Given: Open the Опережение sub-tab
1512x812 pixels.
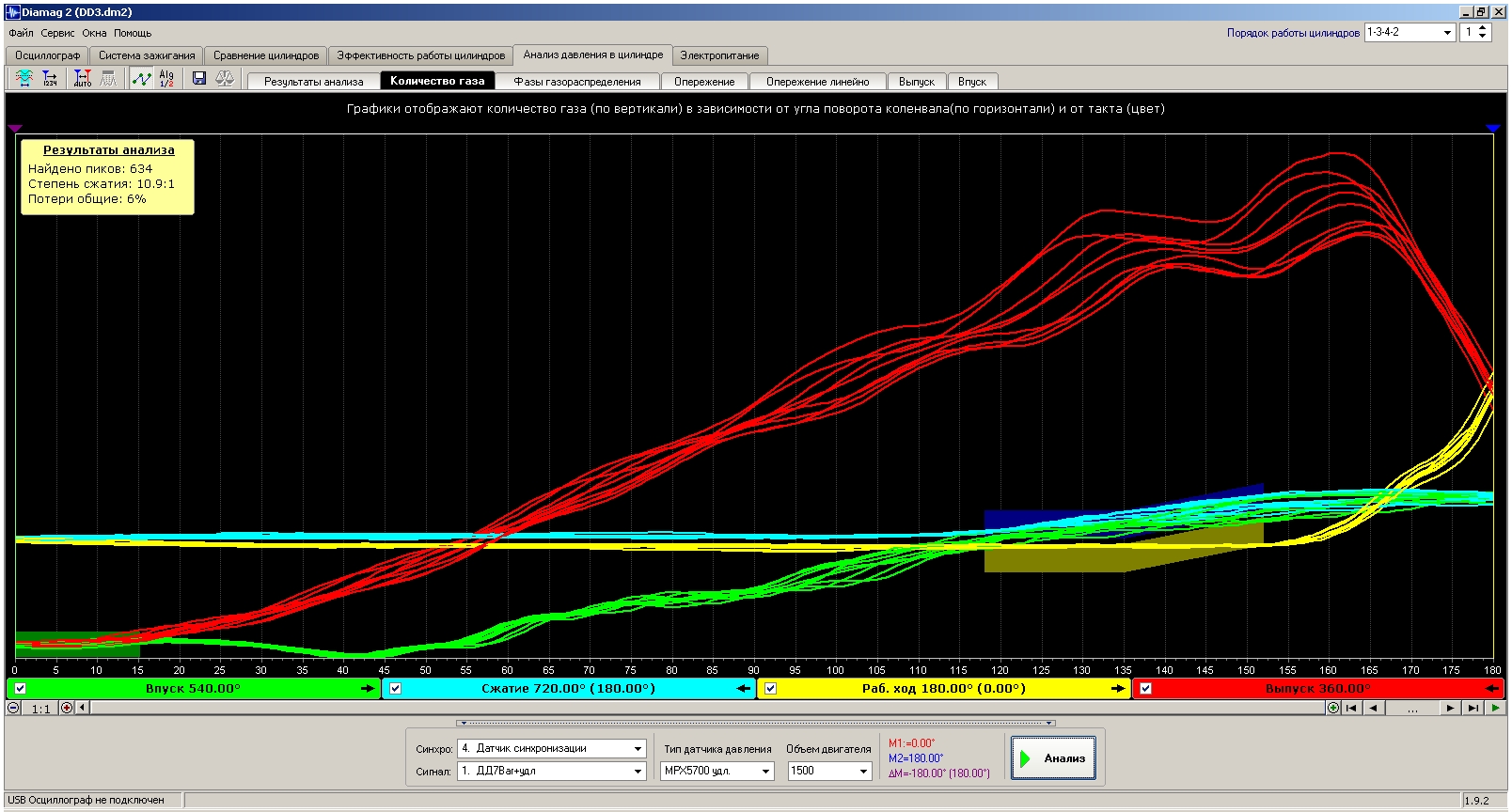Looking at the screenshot, I should tap(704, 82).
